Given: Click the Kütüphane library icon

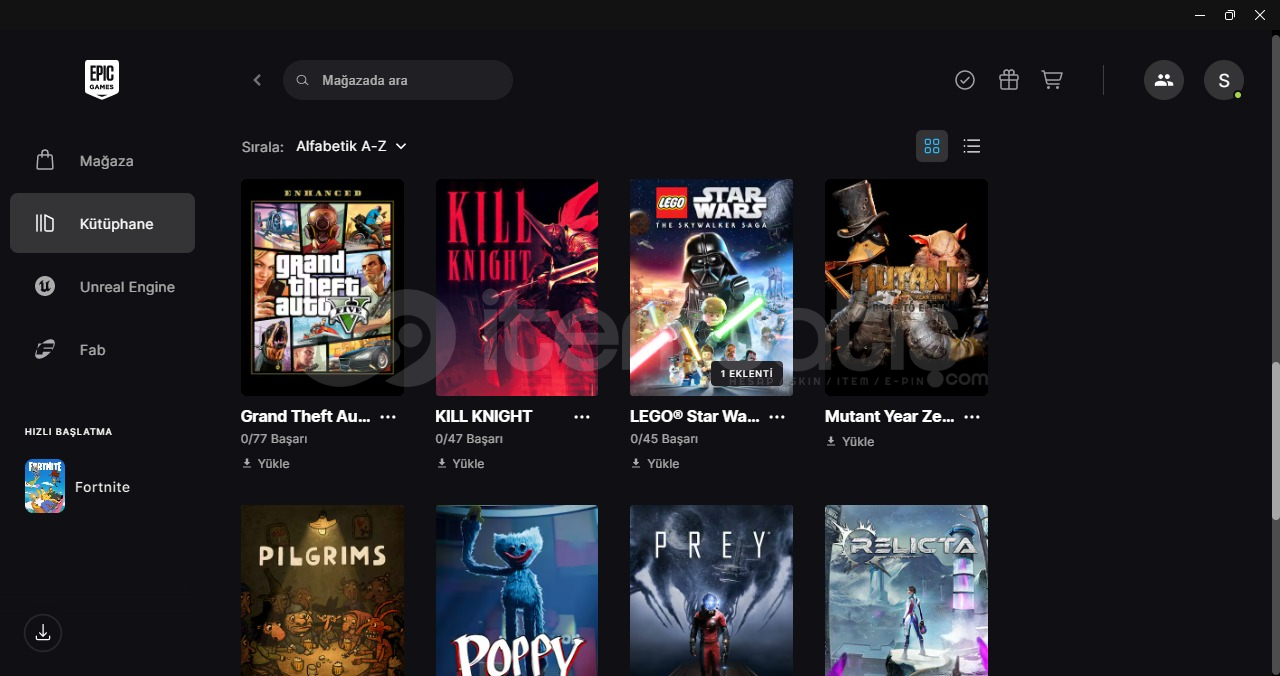Looking at the screenshot, I should [45, 223].
